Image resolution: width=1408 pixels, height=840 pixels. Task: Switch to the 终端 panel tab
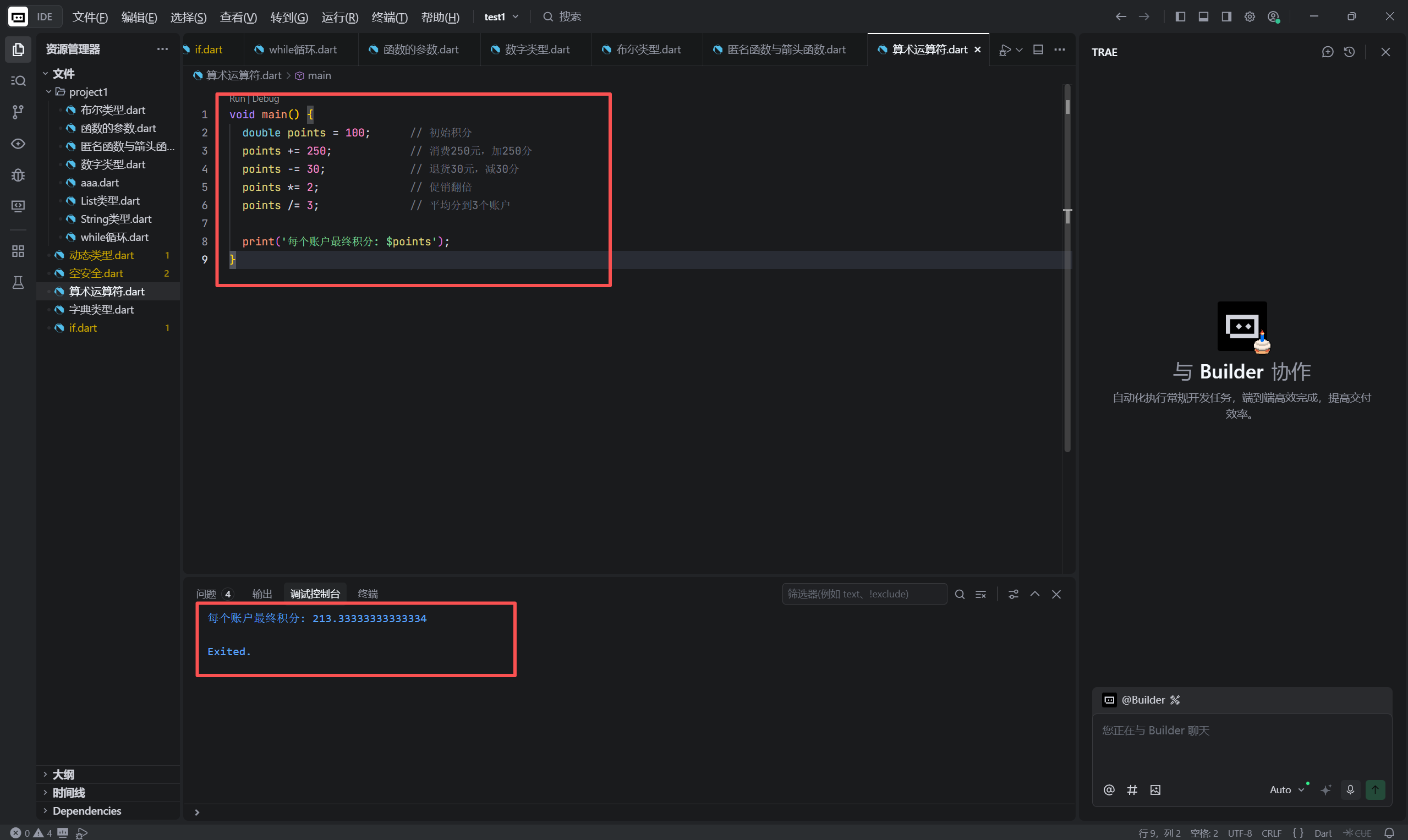pos(368,594)
